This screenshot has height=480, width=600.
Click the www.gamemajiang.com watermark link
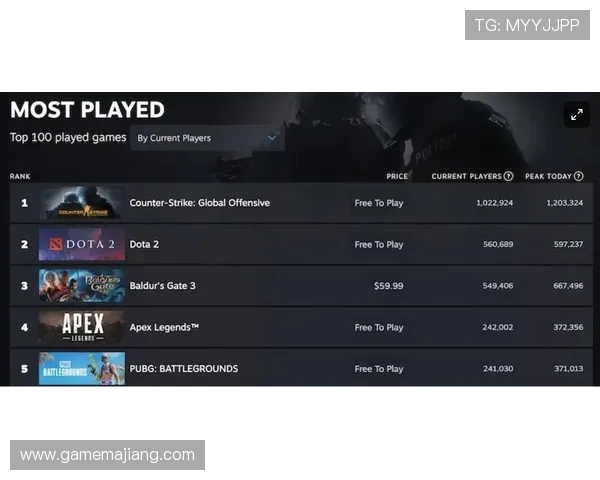point(108,455)
